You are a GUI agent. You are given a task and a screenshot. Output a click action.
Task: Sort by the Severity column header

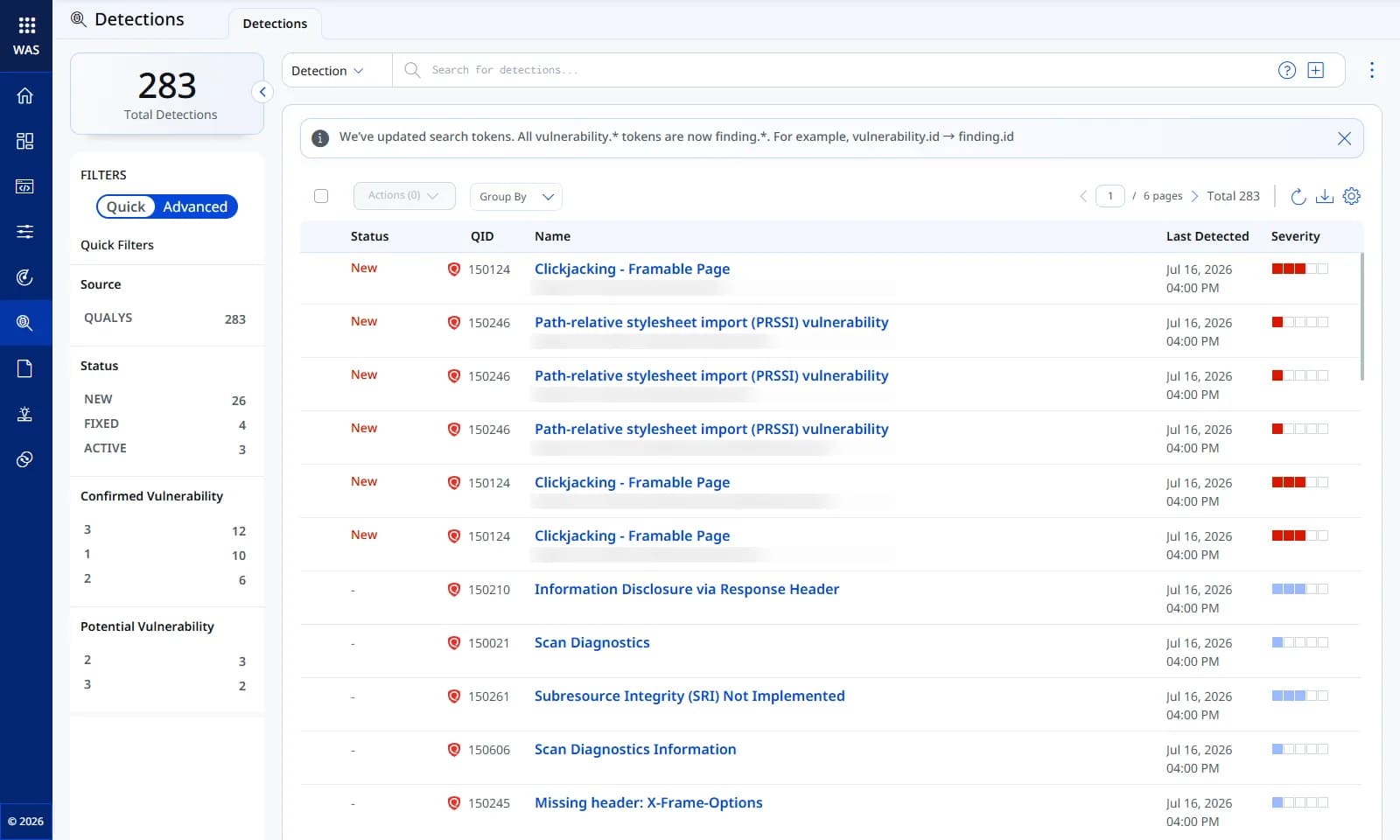(x=1295, y=236)
